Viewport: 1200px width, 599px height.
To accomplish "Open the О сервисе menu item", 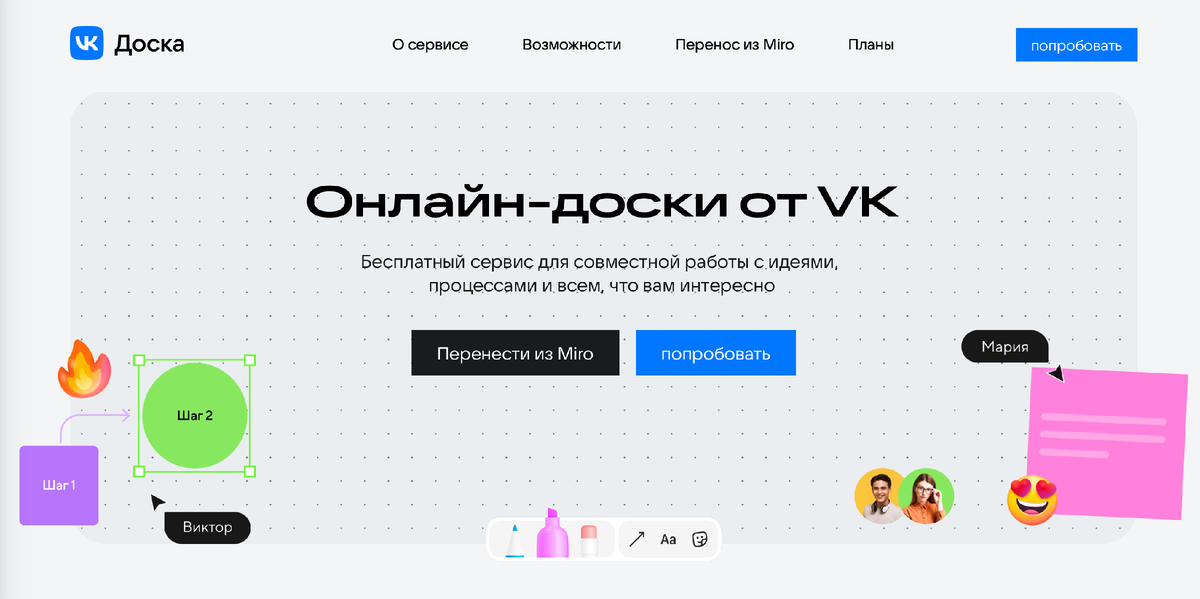I will pyautogui.click(x=430, y=44).
